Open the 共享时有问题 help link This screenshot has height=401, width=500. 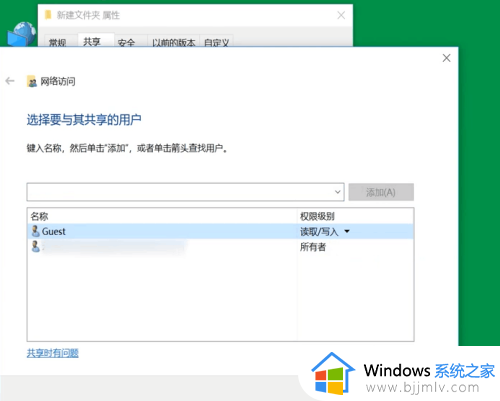53,353
